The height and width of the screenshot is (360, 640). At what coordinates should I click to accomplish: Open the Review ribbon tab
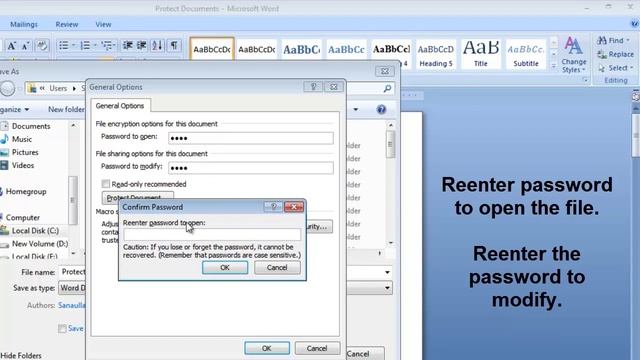[x=67, y=24]
